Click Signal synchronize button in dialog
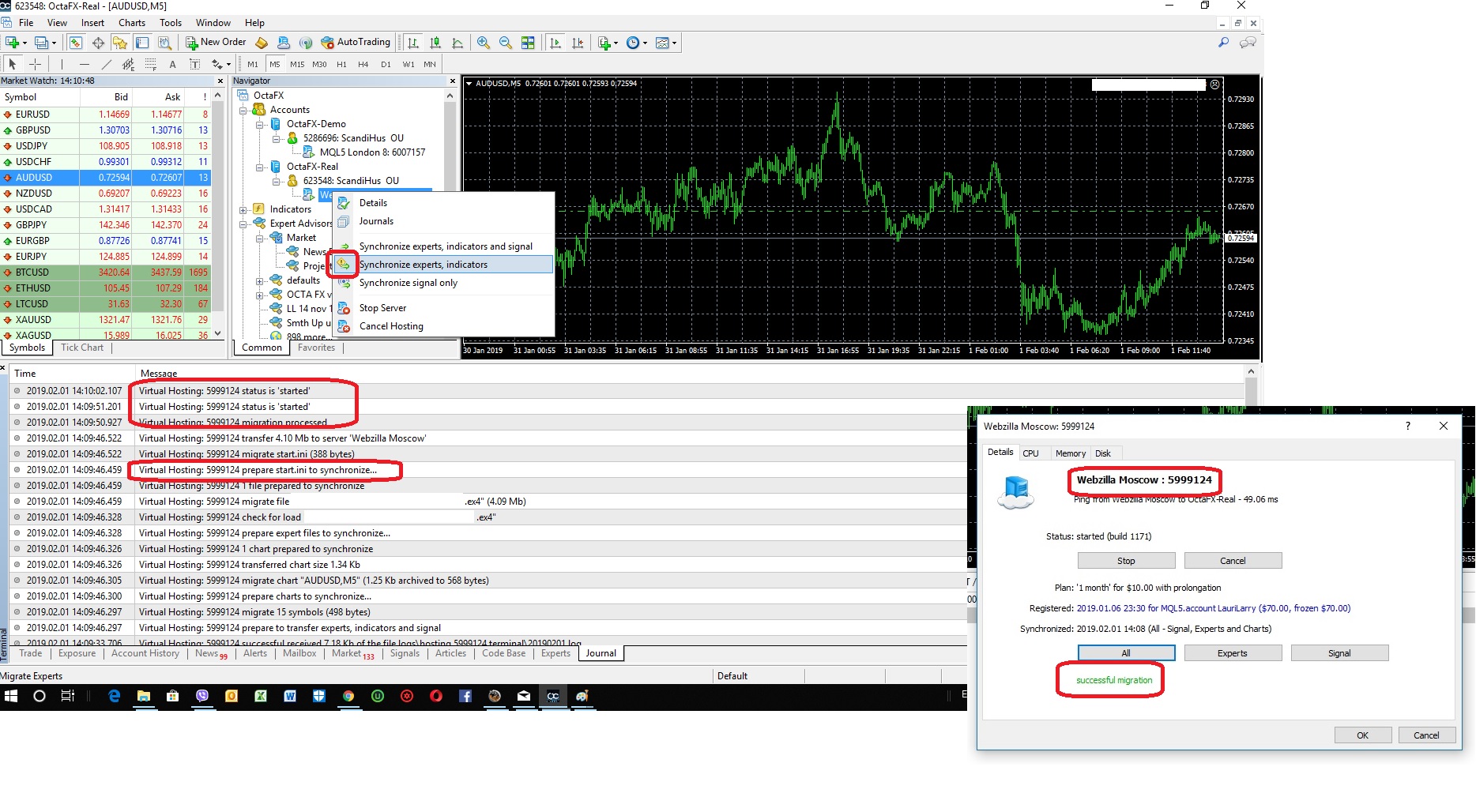This screenshot has width=1476, height=812. 1339,653
